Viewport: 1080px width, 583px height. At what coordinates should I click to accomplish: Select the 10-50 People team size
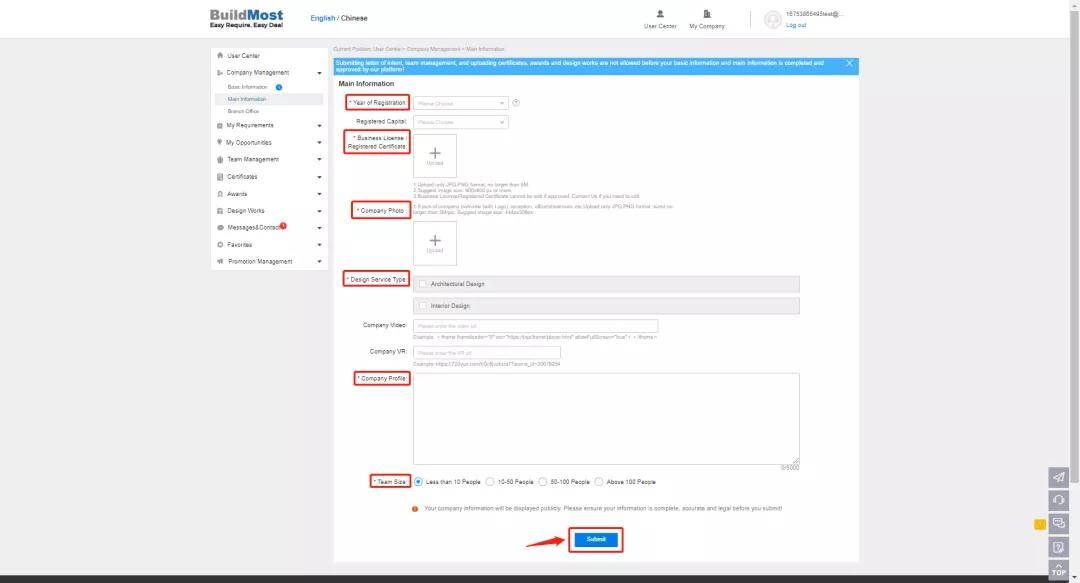tap(490, 482)
